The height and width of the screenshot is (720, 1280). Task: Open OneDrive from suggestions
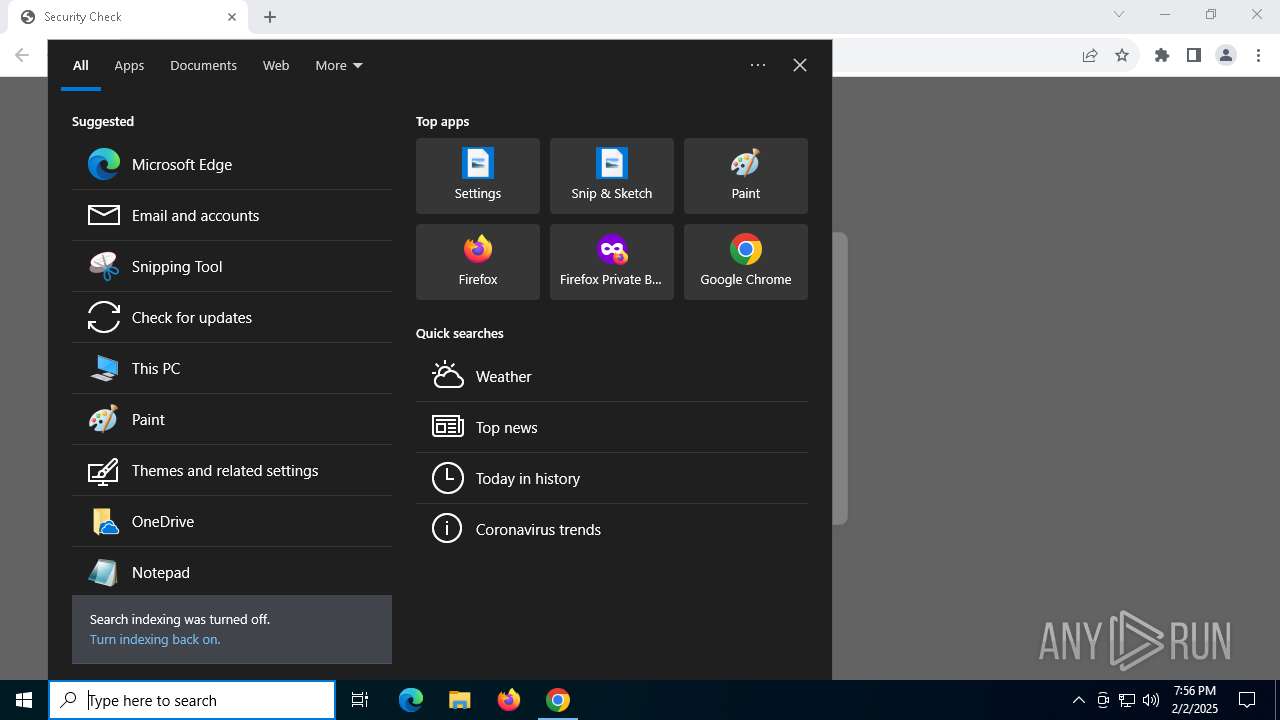tap(231, 521)
